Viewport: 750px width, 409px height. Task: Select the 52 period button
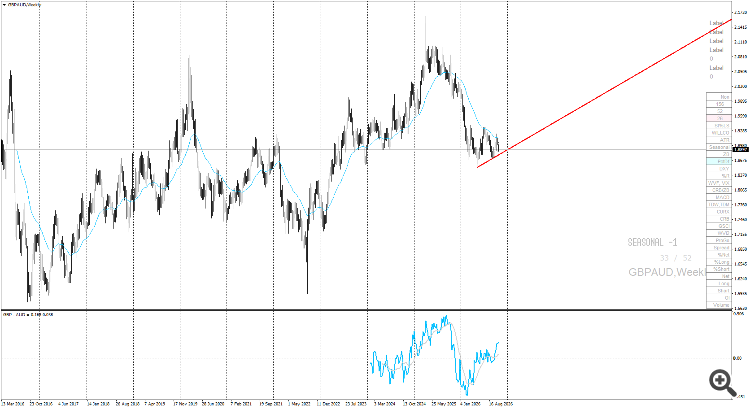tap(719, 111)
